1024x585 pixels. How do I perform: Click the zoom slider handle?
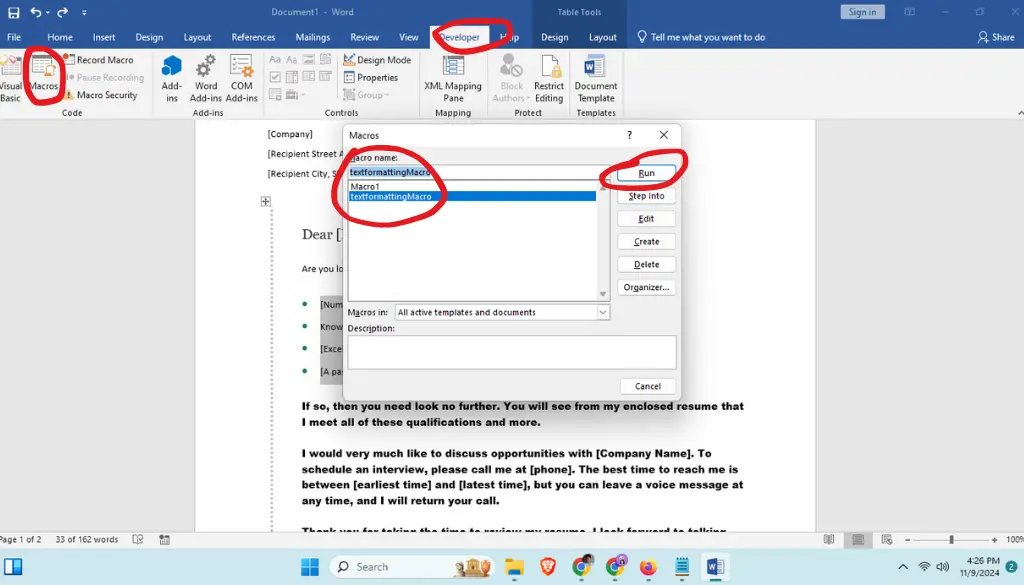[951, 540]
